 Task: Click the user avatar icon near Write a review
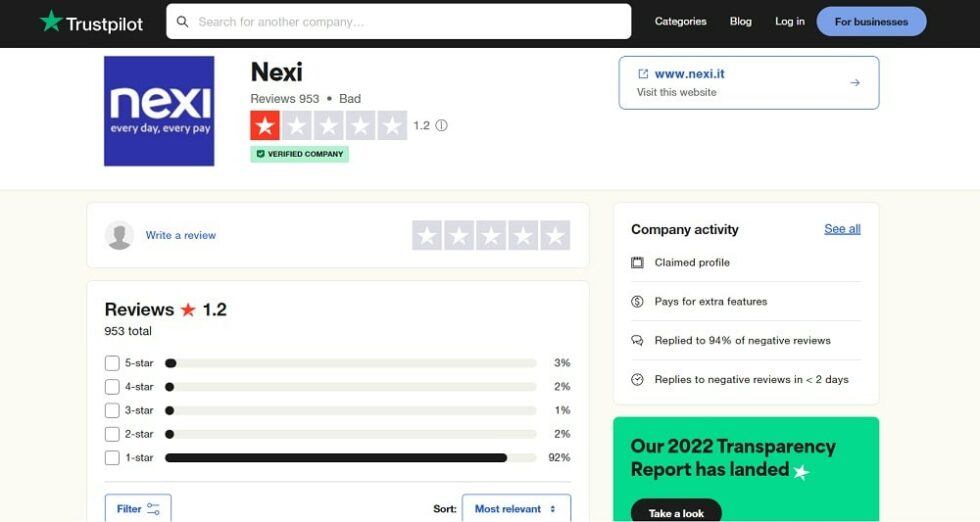120,236
